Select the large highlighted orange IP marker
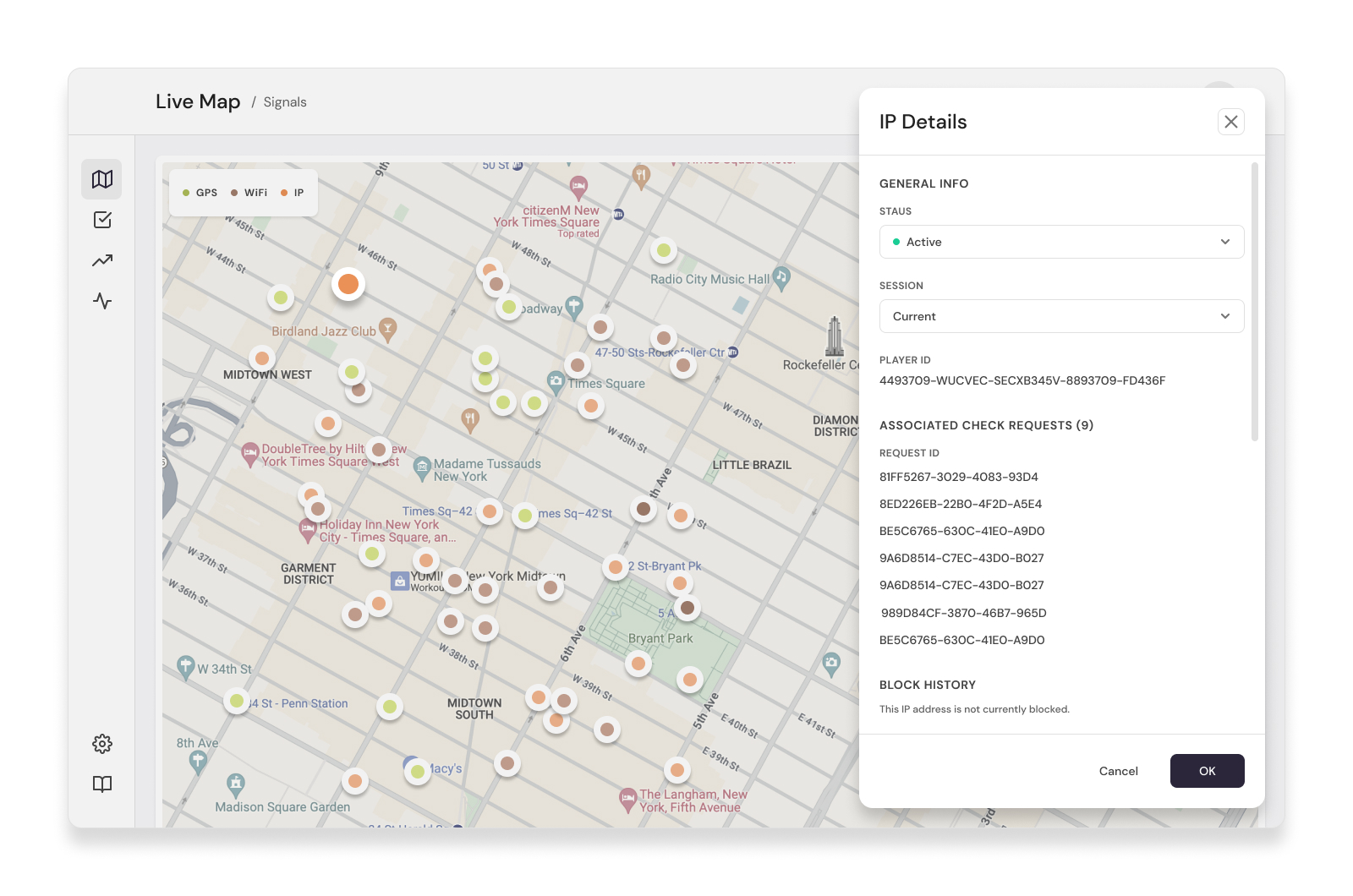 click(348, 284)
